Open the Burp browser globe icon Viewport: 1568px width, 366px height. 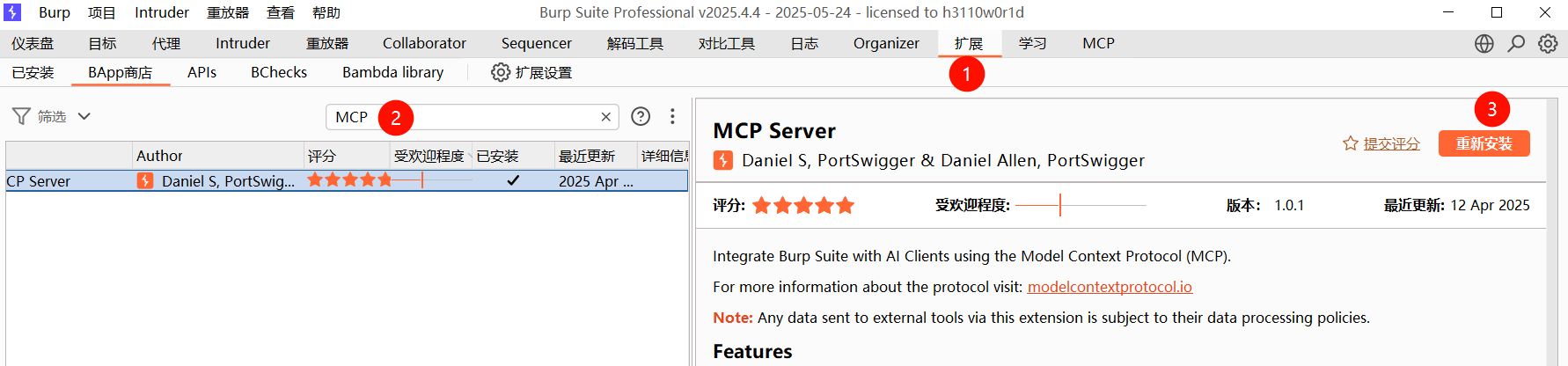click(1484, 44)
